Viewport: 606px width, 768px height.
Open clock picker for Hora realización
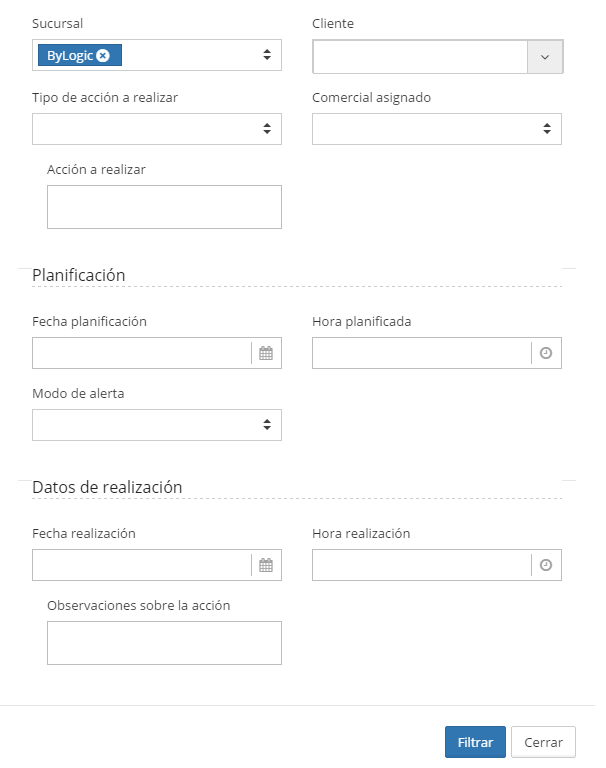[546, 565]
